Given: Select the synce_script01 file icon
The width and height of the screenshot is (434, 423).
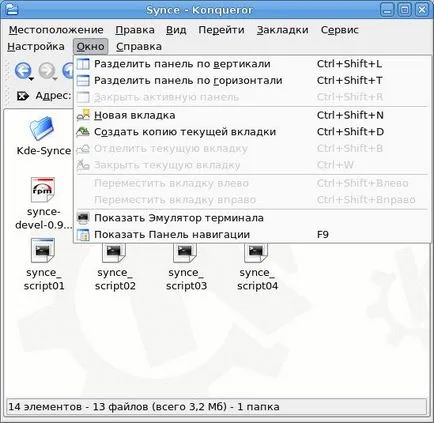Looking at the screenshot, I should click(43, 251).
